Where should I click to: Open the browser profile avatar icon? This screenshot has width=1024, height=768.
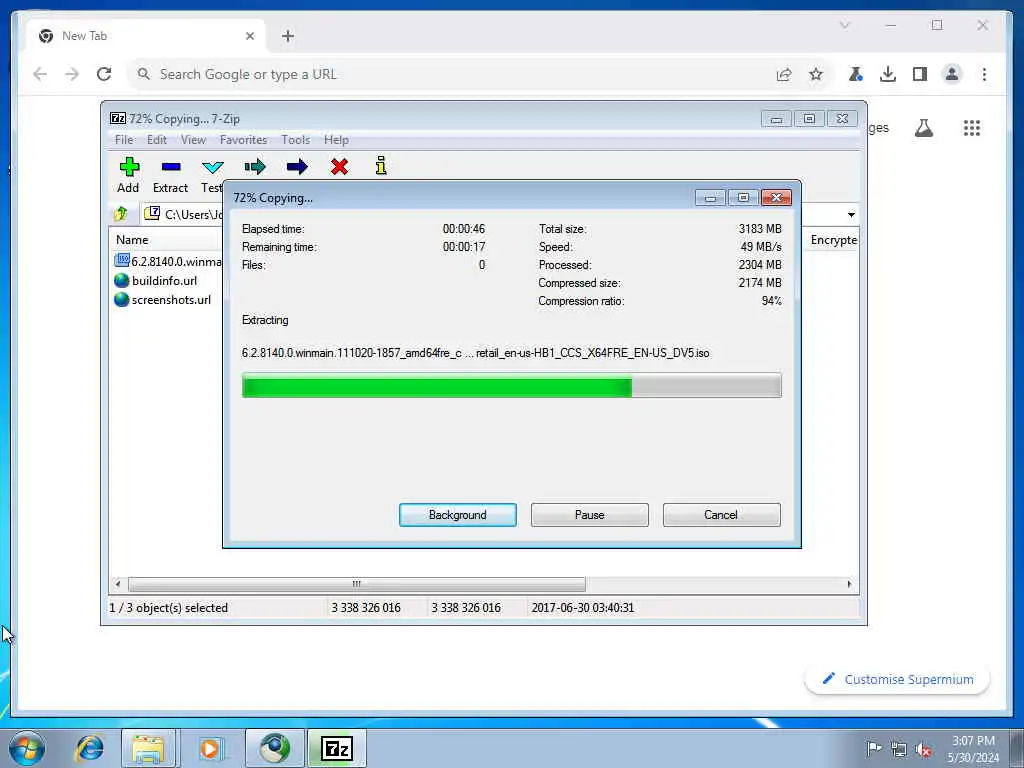[x=952, y=74]
